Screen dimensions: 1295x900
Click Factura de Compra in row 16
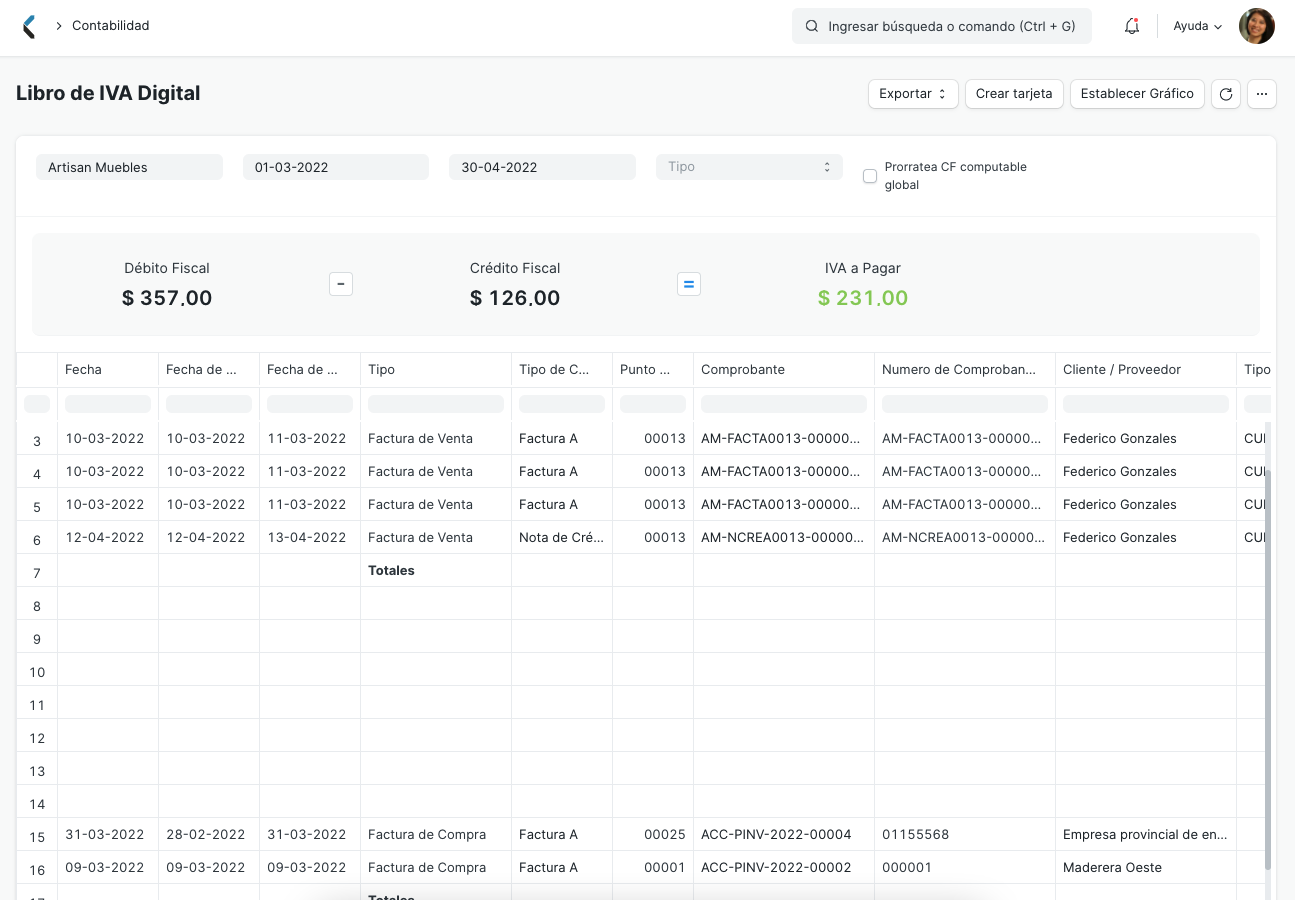tap(436, 868)
